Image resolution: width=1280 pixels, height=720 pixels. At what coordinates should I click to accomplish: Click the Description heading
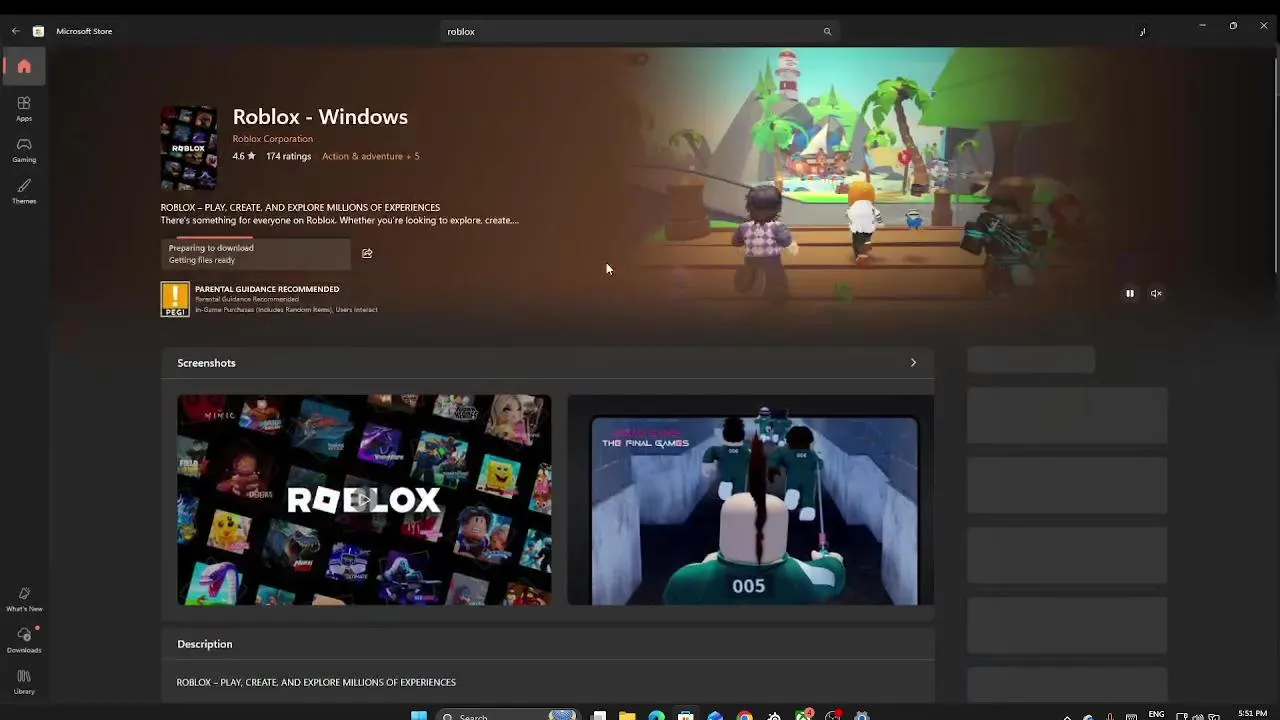coord(205,644)
